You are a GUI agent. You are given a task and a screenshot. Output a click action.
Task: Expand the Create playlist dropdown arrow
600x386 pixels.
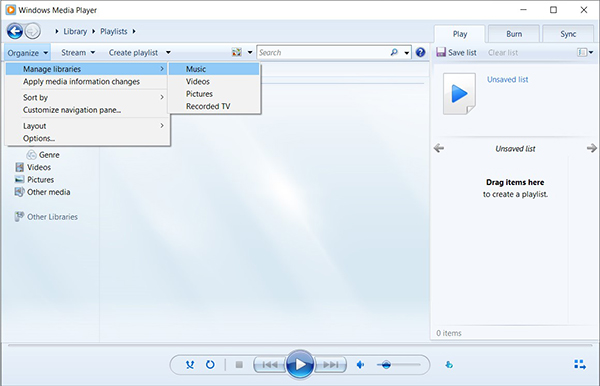pos(168,52)
